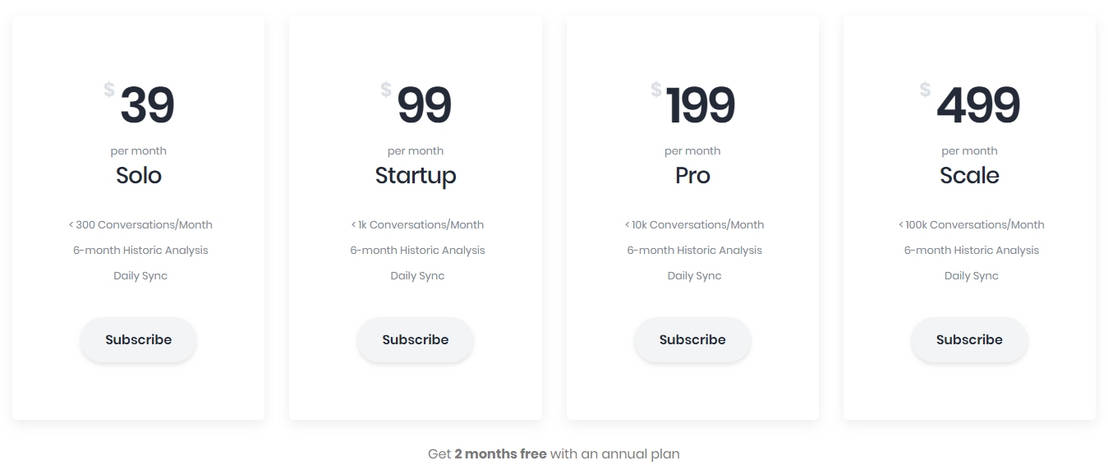Click Daily Sync in the Solo card

click(140, 276)
